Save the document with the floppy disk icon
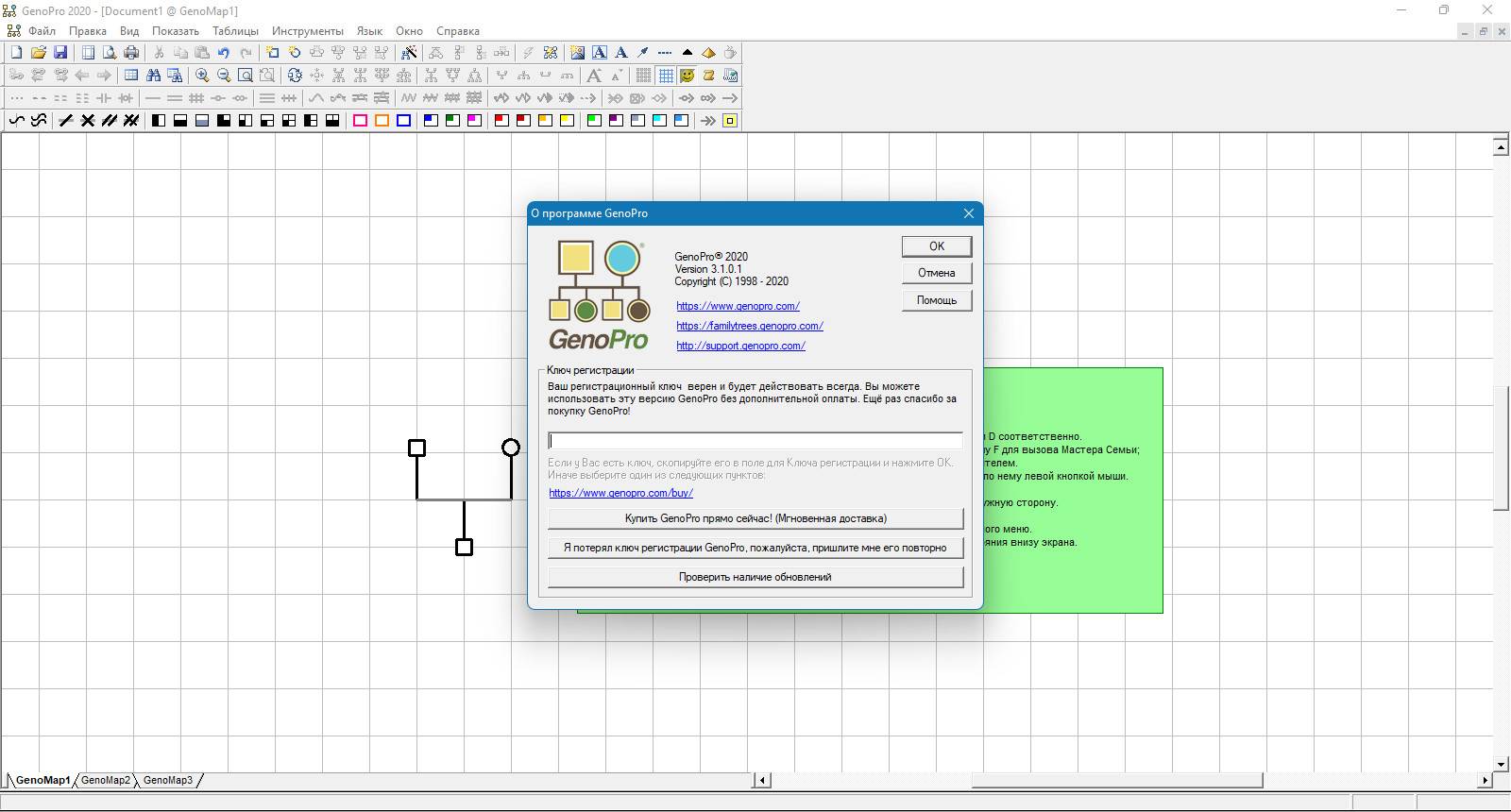 tap(60, 53)
